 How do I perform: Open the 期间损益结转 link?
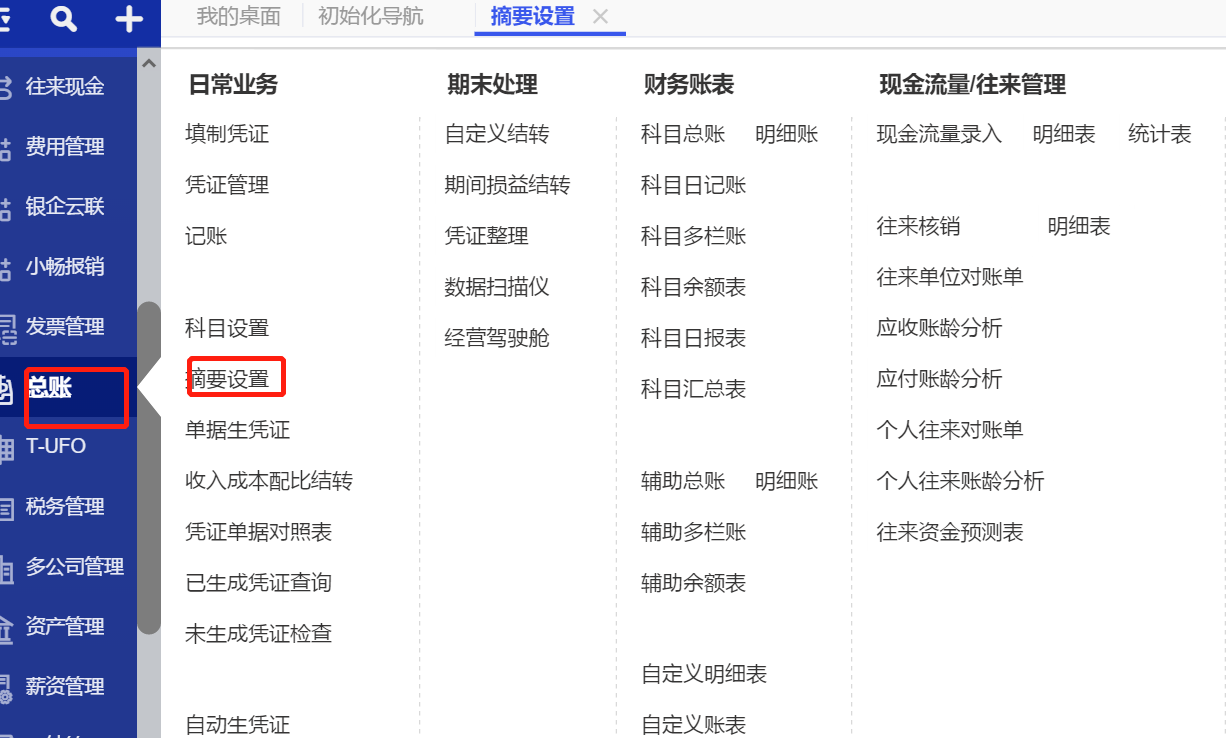tap(507, 185)
